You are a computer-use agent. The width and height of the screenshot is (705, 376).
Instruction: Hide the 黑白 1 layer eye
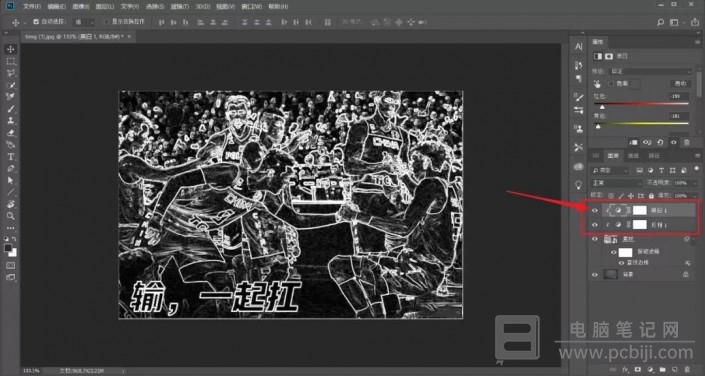pos(595,210)
